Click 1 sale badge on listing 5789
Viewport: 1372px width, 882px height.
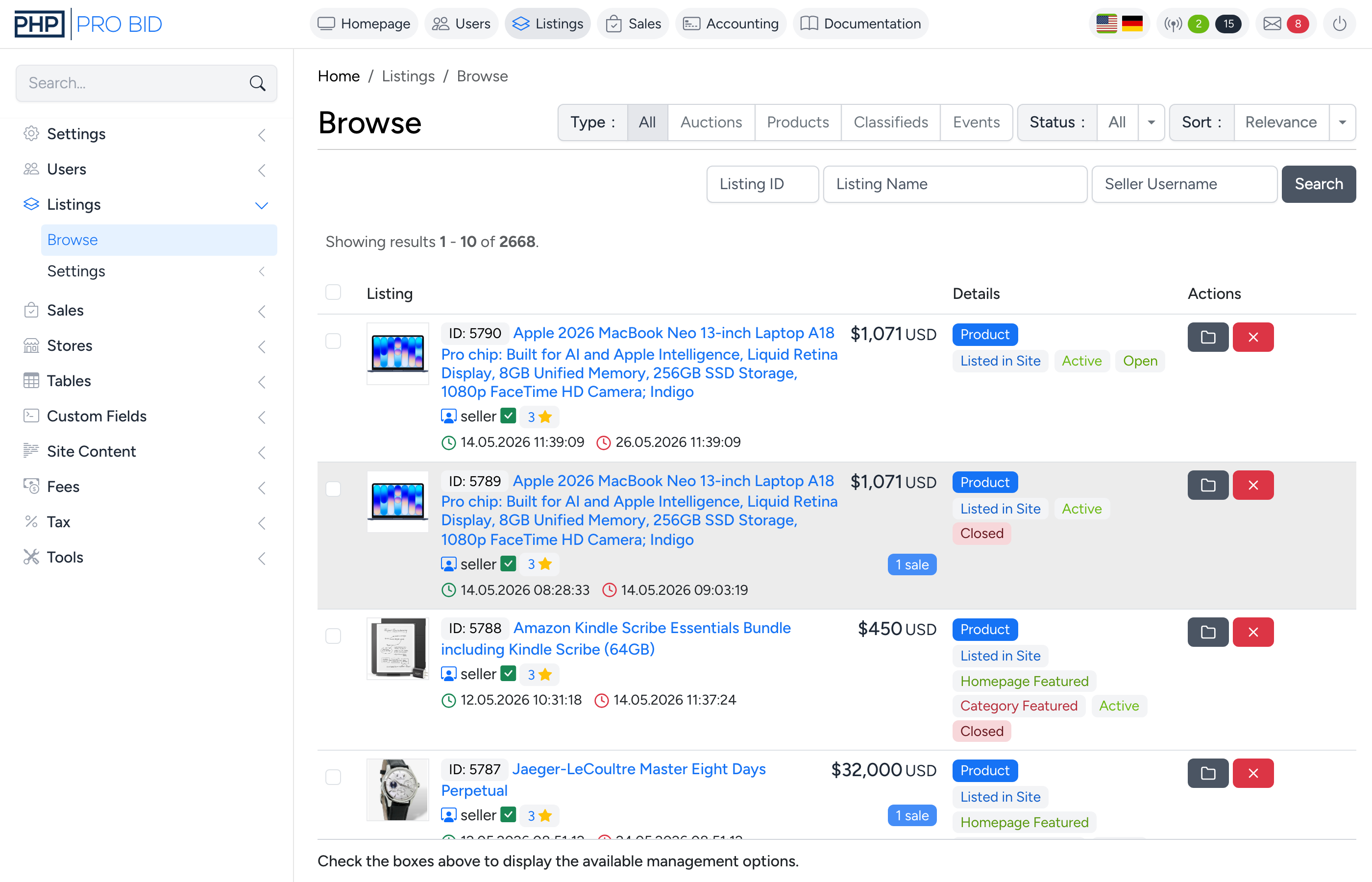[x=911, y=564]
